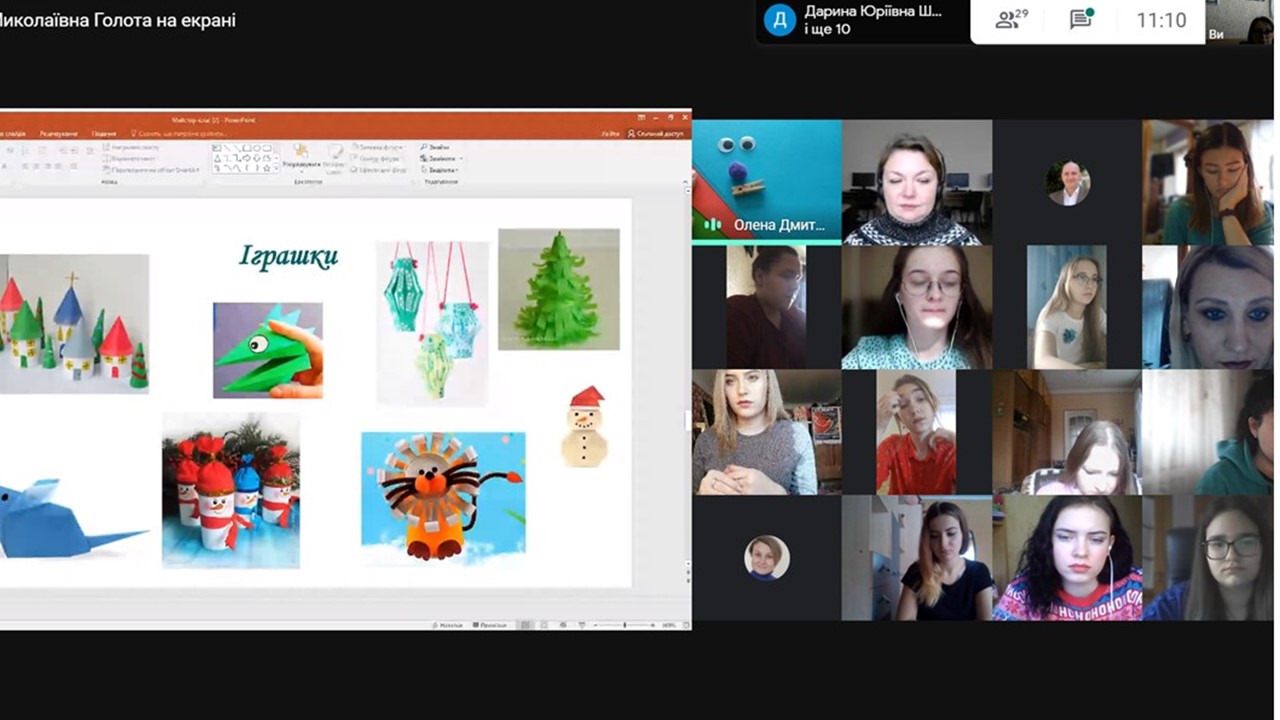This screenshot has height=720, width=1280.
Task: Open the participants list icon showing 29
Action: 1011,20
